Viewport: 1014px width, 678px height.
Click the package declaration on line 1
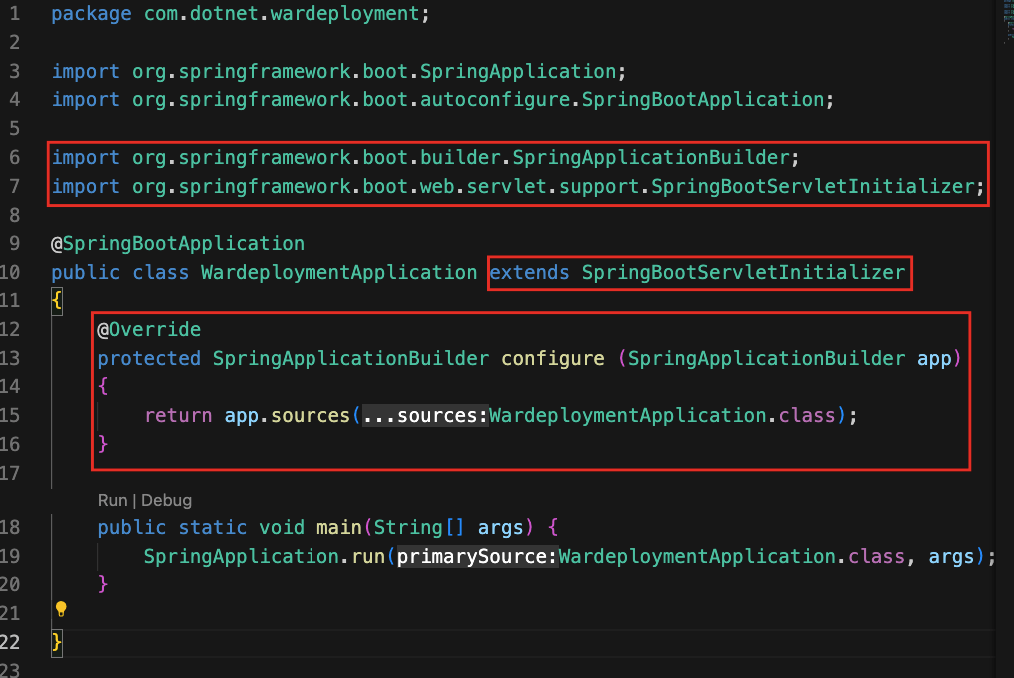point(240,14)
